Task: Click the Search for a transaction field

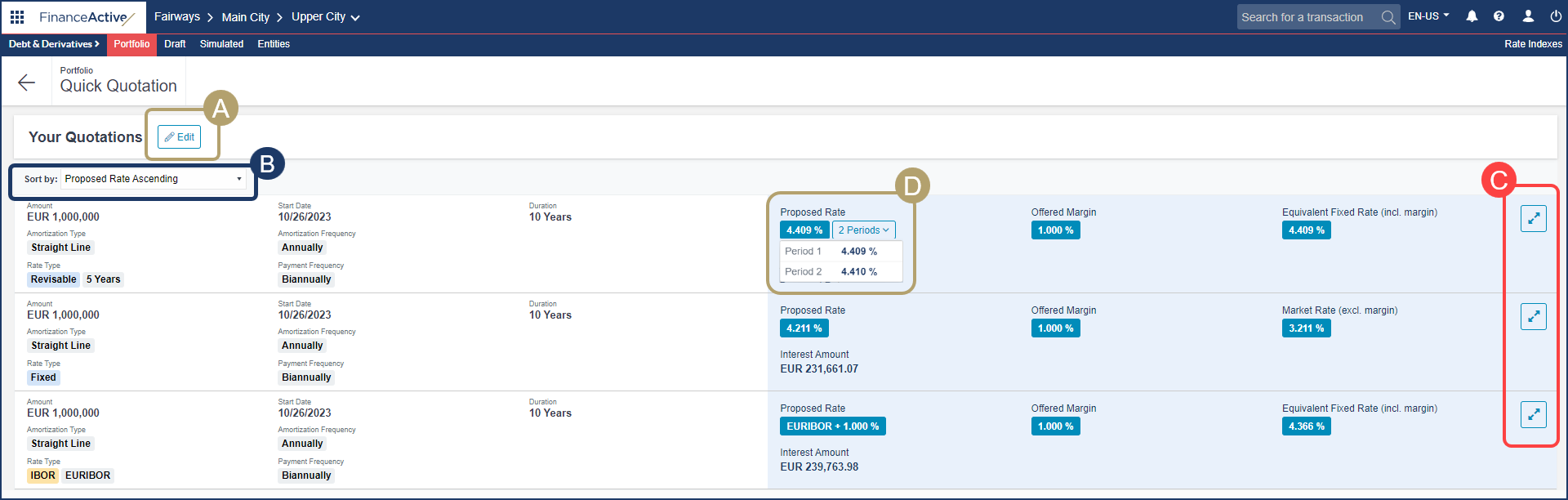Action: pos(1304,17)
